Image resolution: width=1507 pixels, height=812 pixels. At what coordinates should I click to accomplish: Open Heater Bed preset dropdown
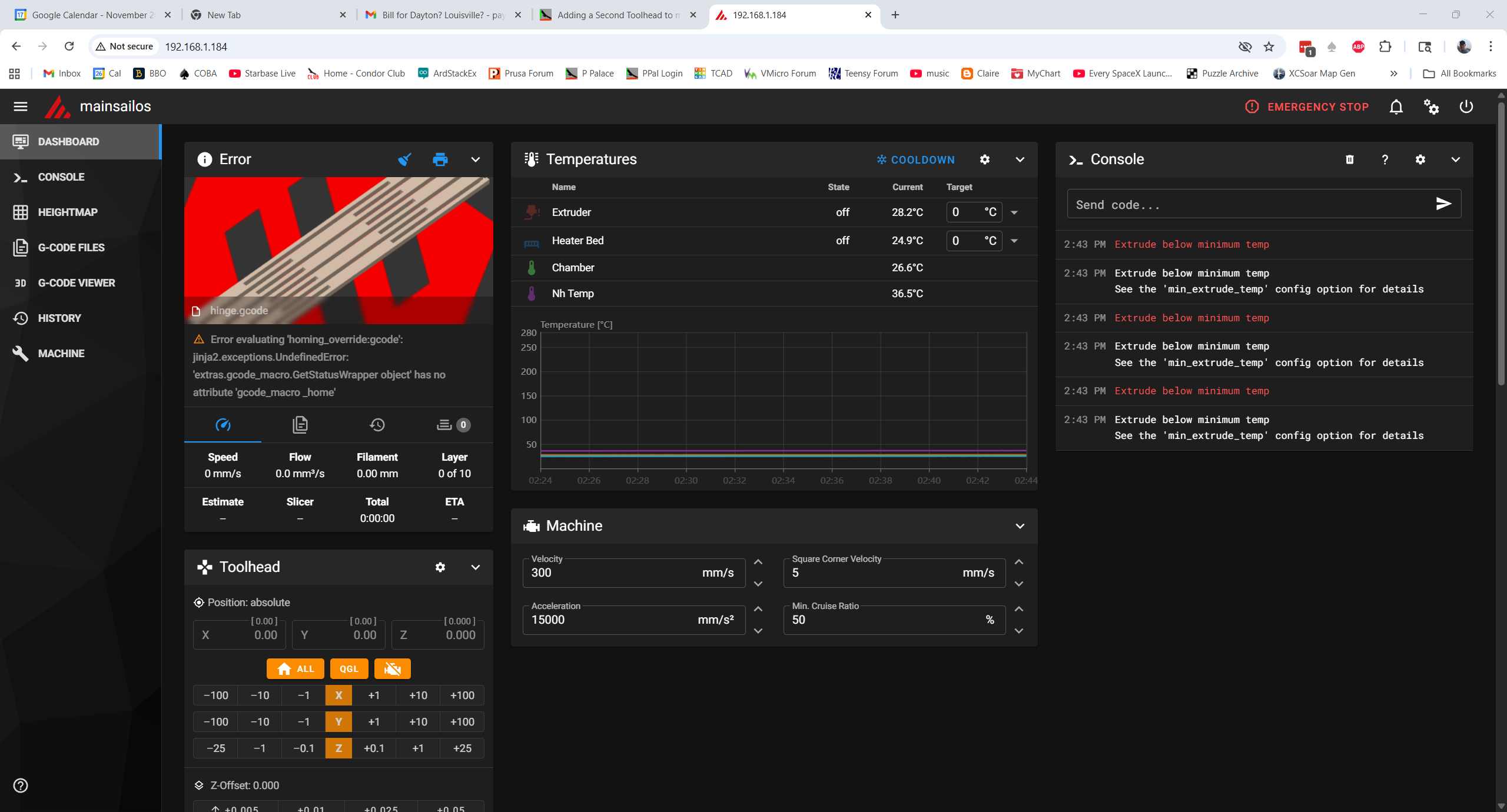pos(1014,241)
